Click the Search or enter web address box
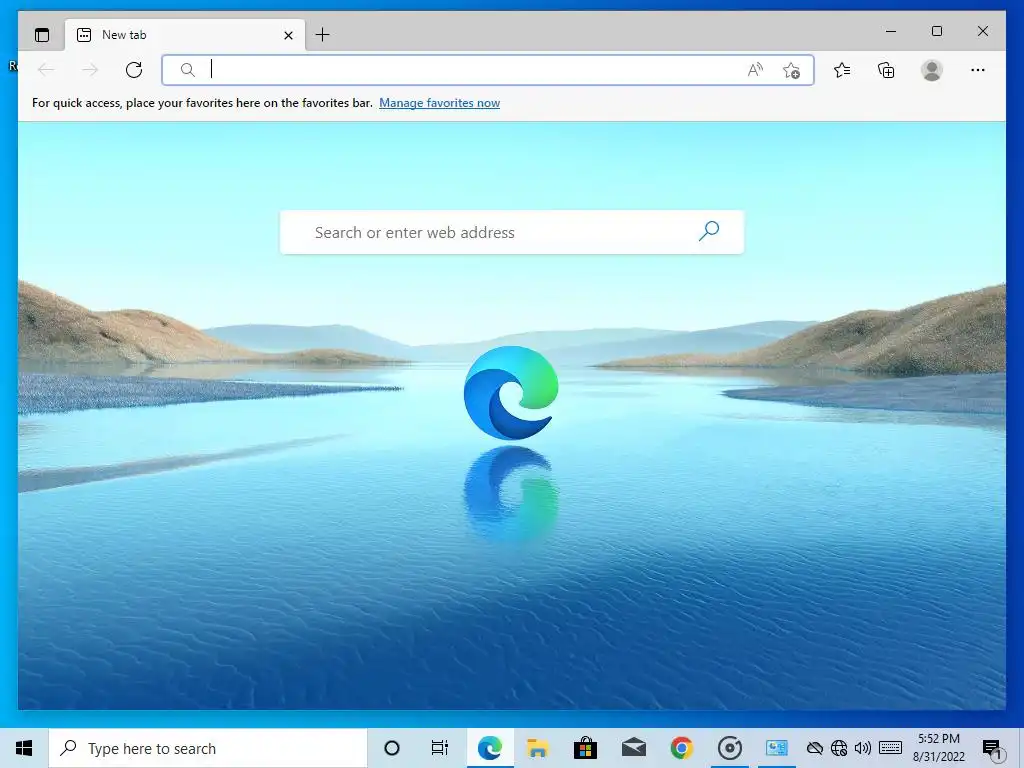 [511, 232]
